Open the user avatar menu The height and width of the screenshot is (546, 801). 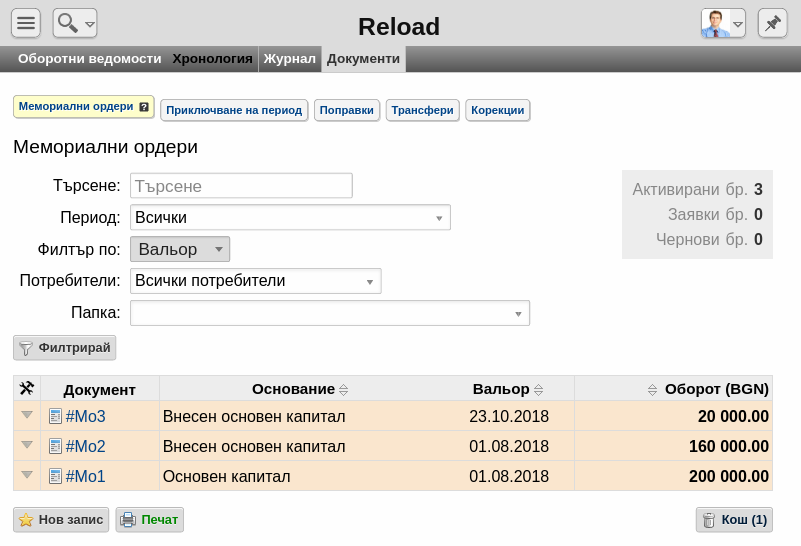coord(723,23)
